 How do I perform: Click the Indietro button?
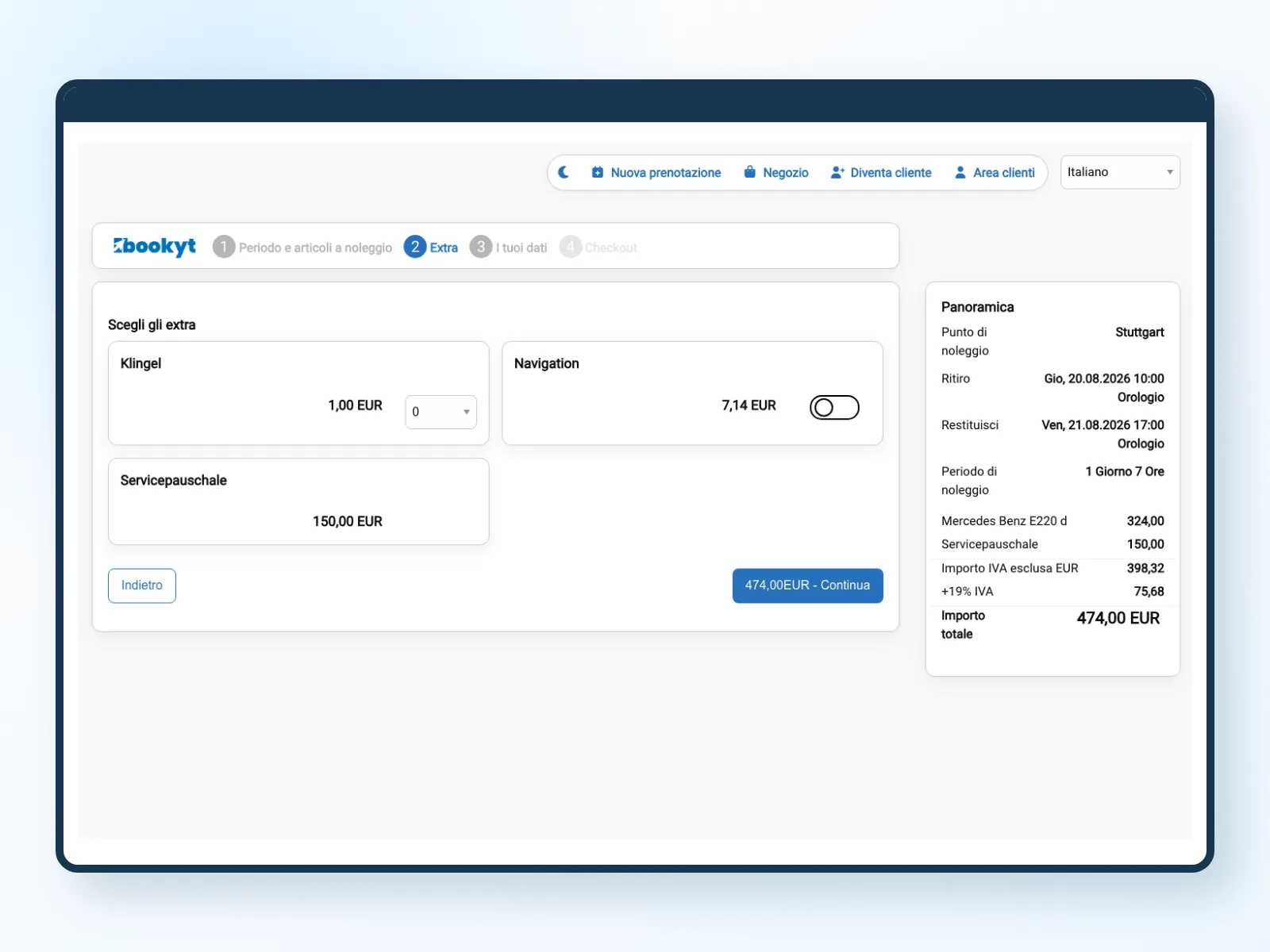tap(142, 585)
